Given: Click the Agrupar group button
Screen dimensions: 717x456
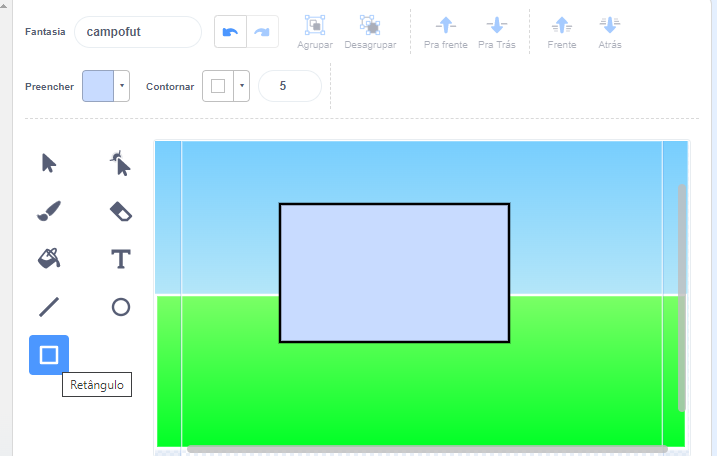Looking at the screenshot, I should pos(316,32).
